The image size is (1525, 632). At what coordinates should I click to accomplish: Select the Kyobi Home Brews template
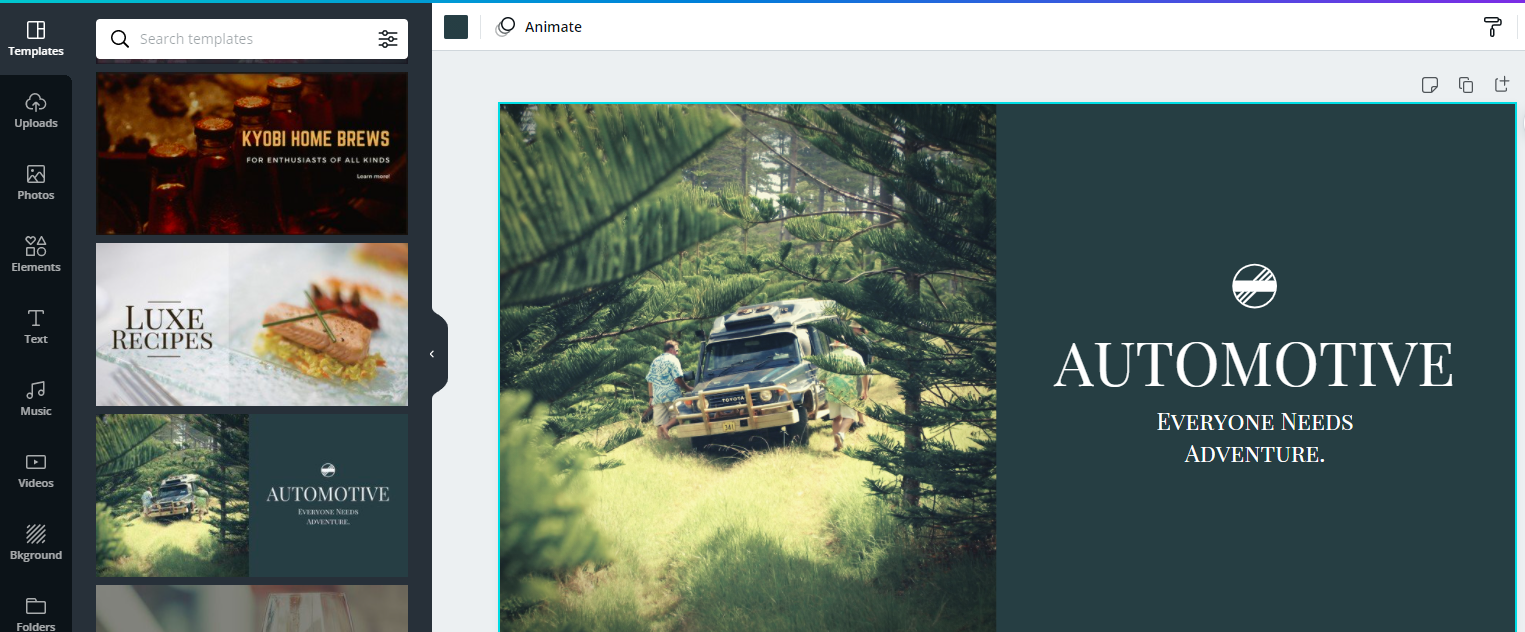tap(252, 153)
